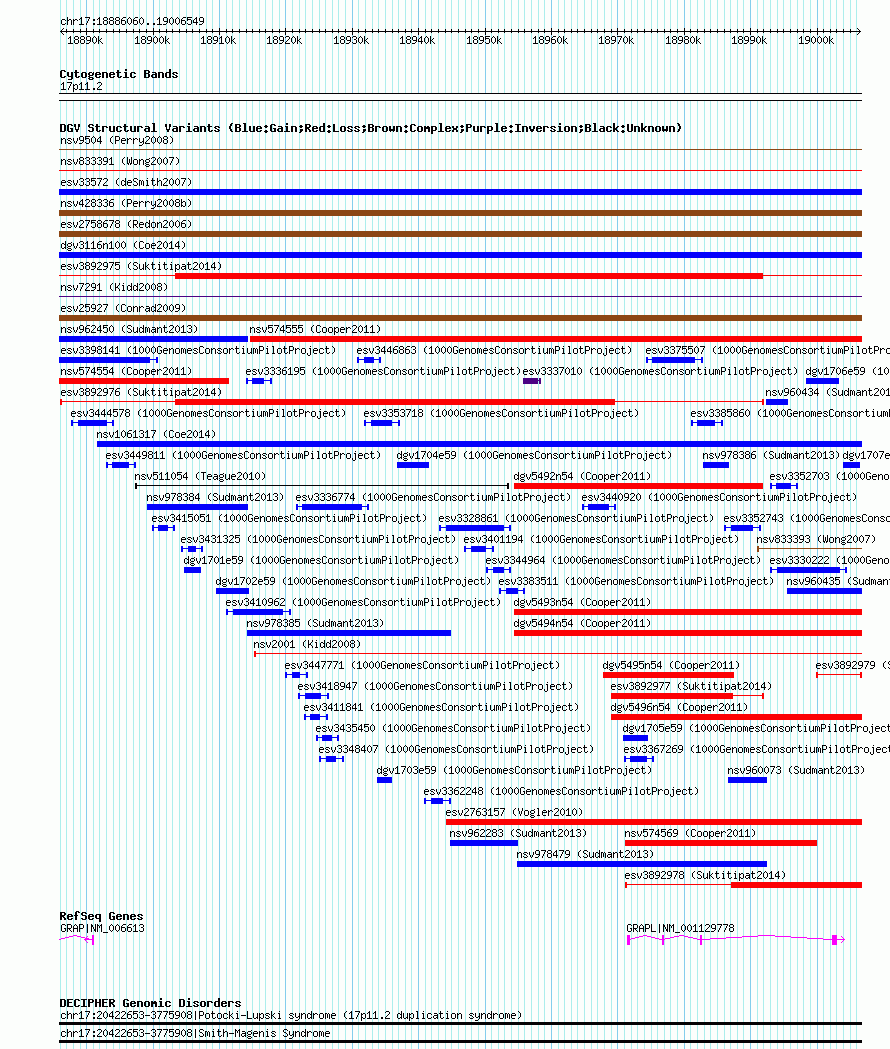890x1049 pixels.
Task: Open dgv5494n54 (Cooper2011) label
Action: [x=582, y=624]
